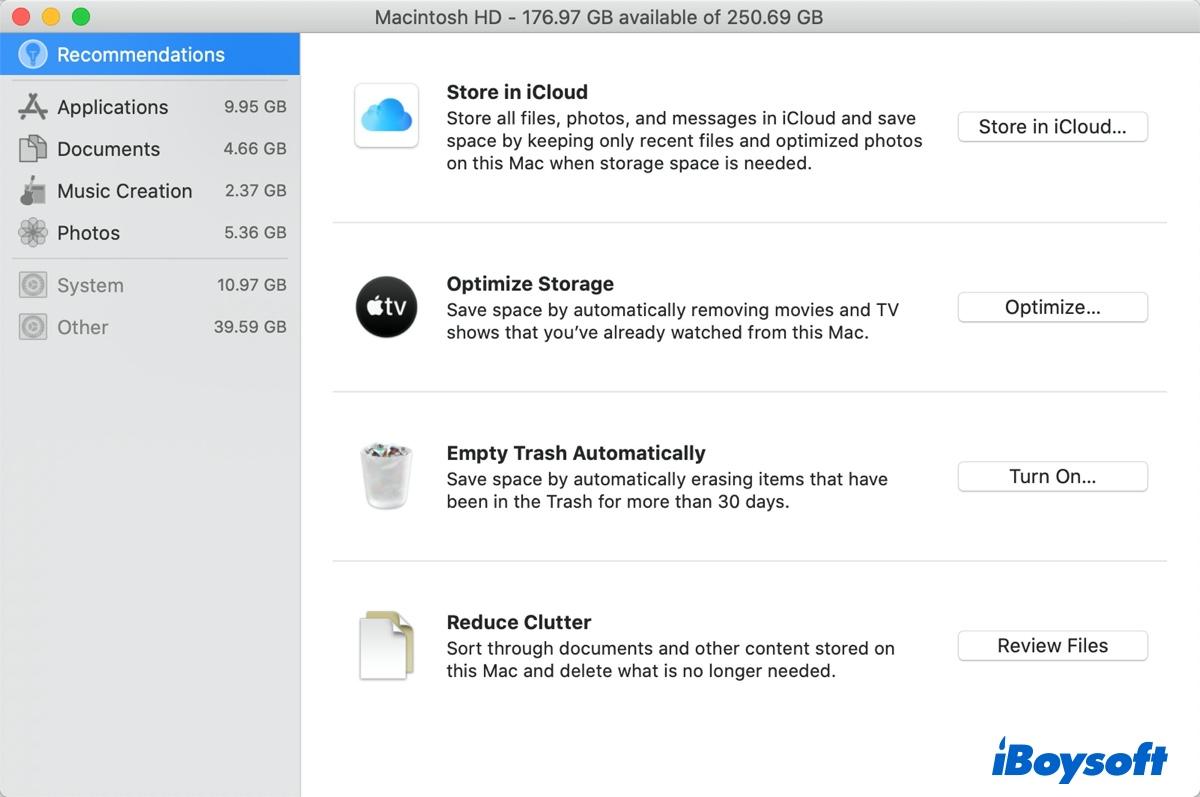This screenshot has height=797, width=1200.
Task: Open Review Files for Reduce Clutter
Action: tap(1052, 646)
